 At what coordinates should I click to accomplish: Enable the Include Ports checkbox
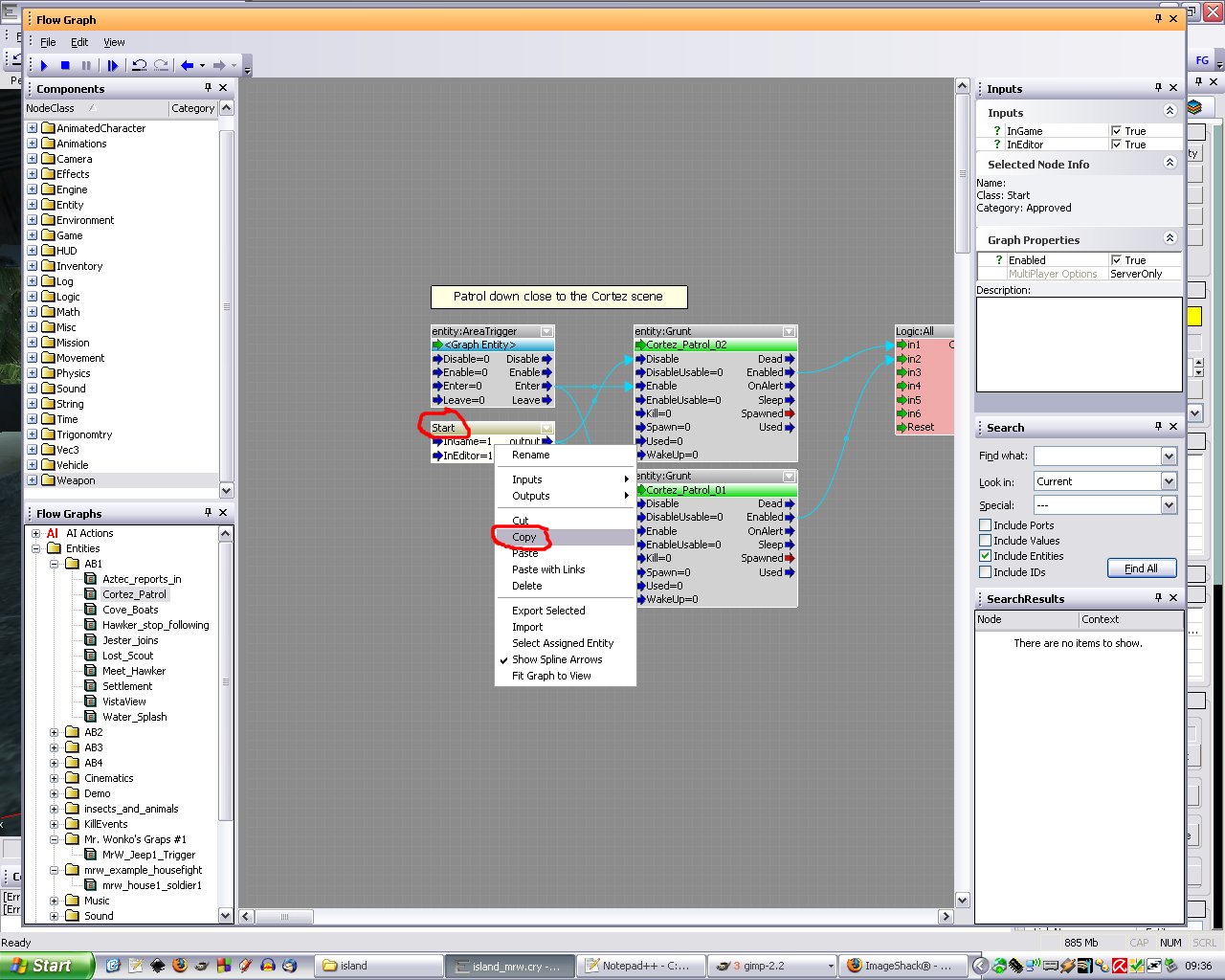click(985, 525)
